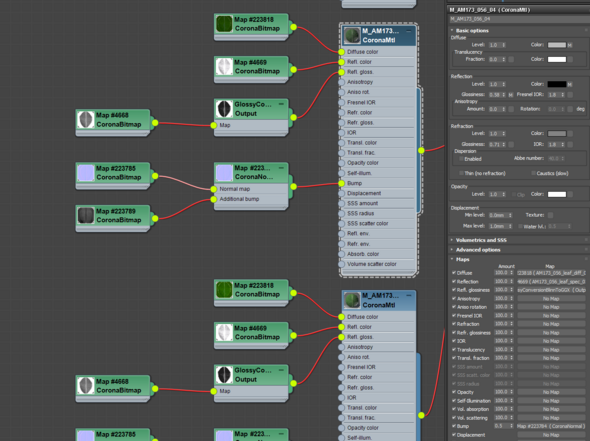Enable Thin (no refraction) checkbox

pyautogui.click(x=461, y=173)
